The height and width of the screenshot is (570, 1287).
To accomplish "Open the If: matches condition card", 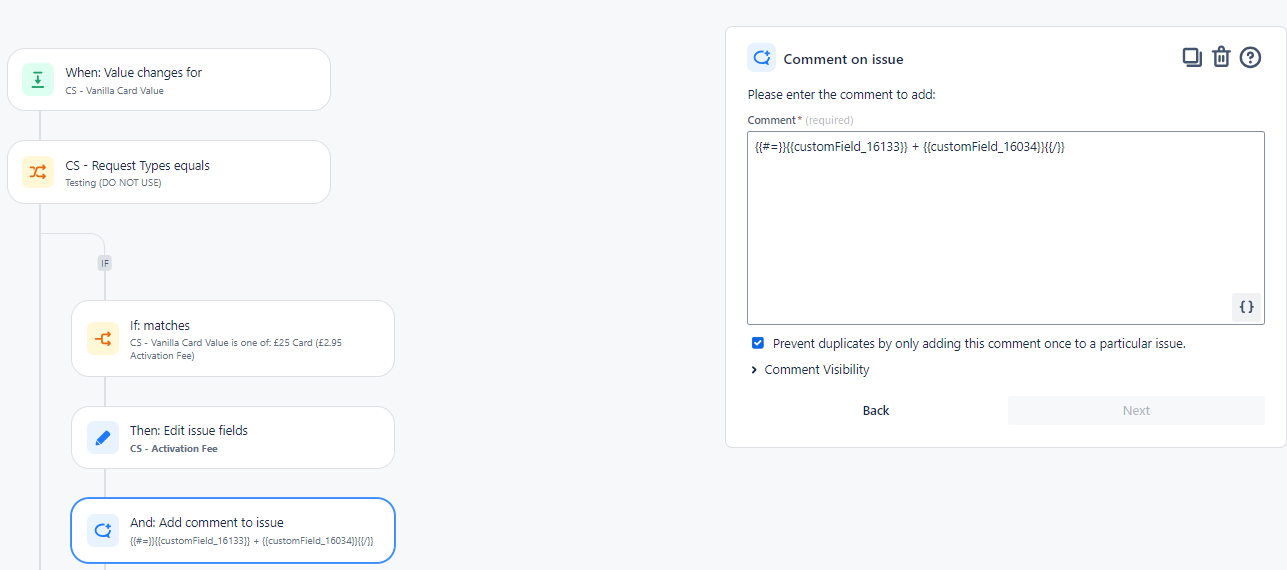I will tap(233, 339).
